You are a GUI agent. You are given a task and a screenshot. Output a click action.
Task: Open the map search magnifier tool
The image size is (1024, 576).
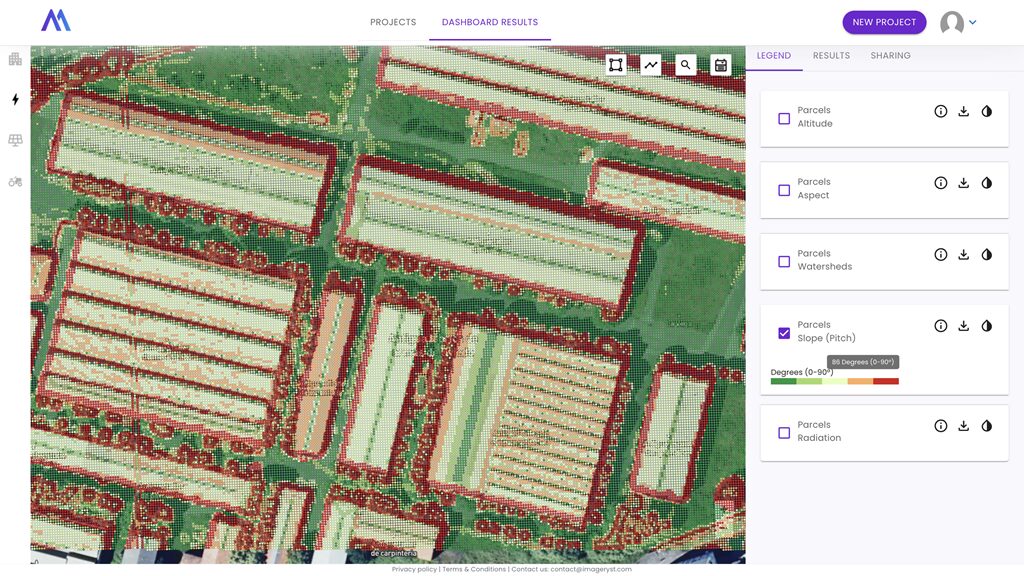click(686, 65)
